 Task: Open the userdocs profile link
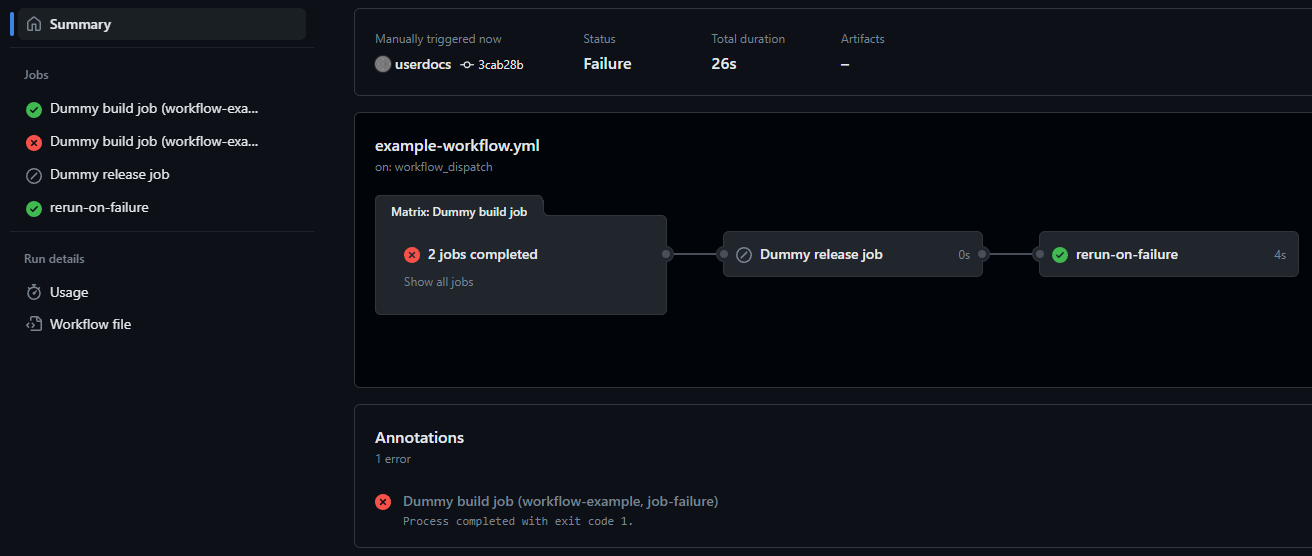[423, 64]
